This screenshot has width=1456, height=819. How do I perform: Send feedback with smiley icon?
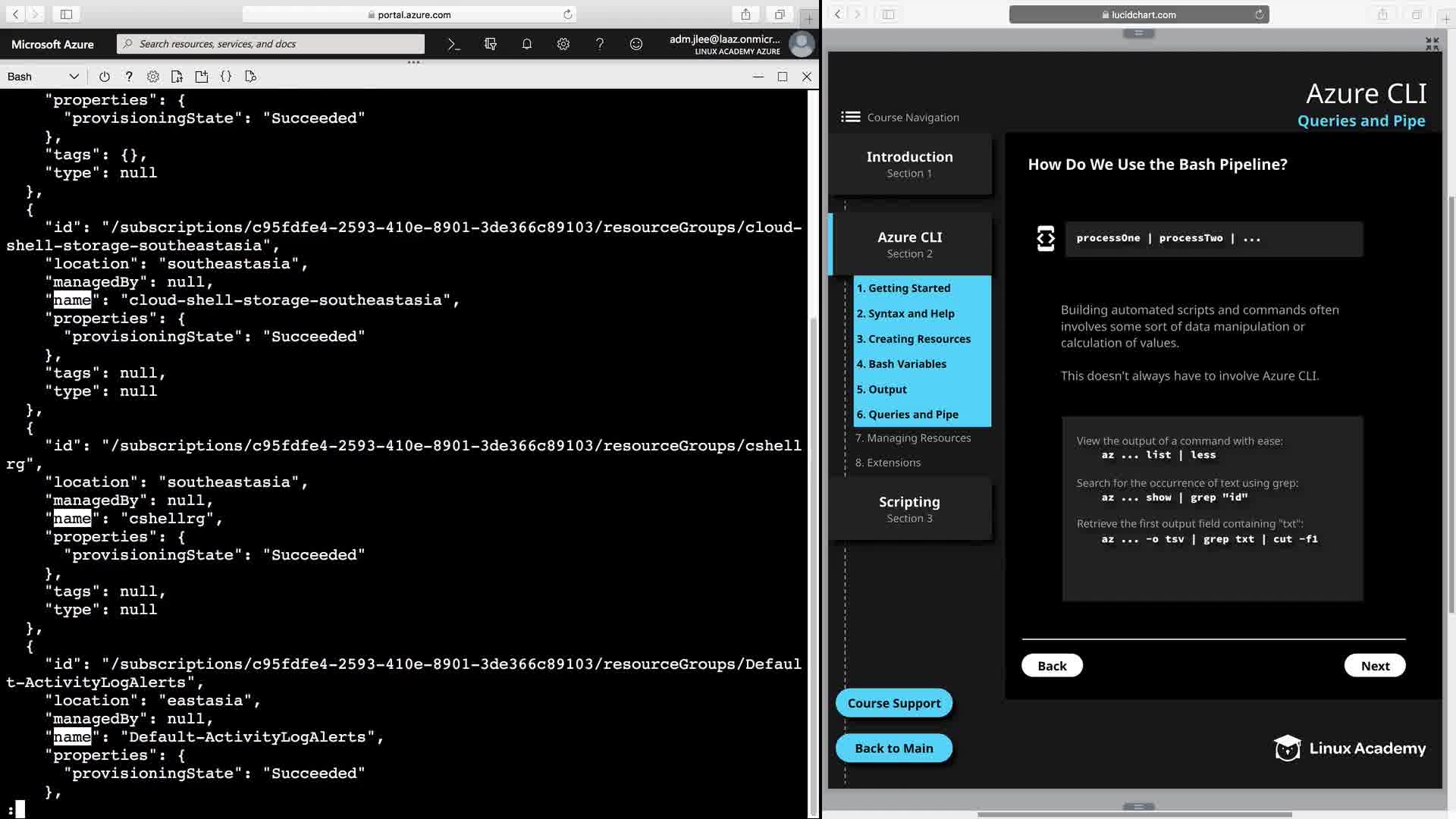click(x=635, y=44)
